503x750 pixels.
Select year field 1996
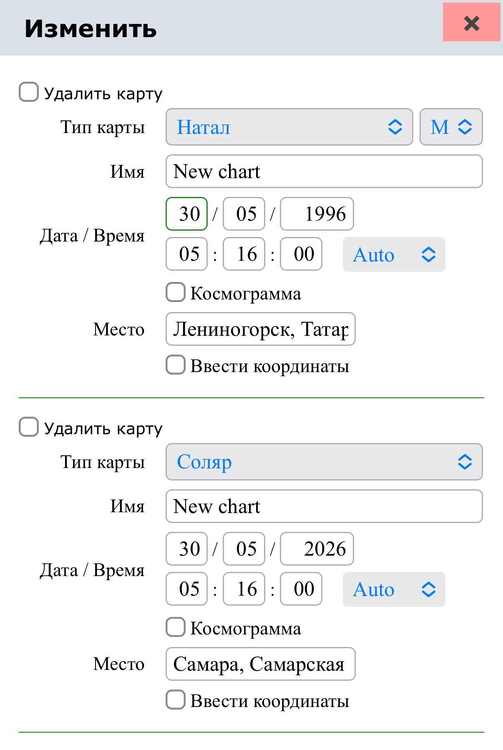pos(317,213)
